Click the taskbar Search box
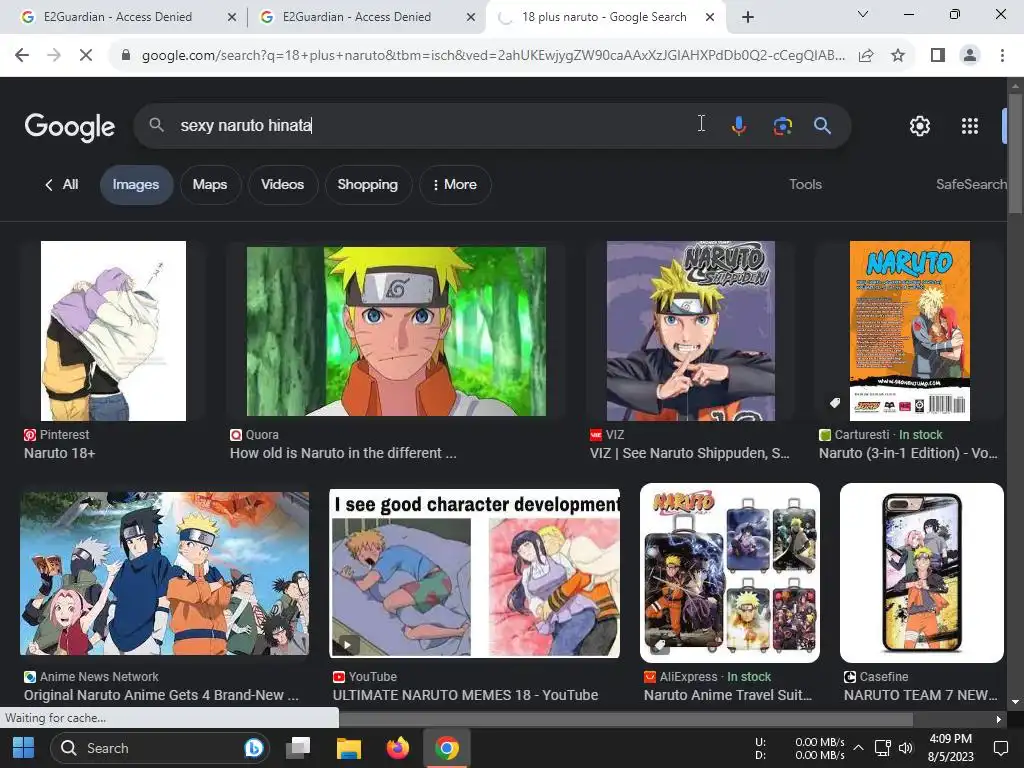1024x768 pixels. pyautogui.click(x=160, y=748)
